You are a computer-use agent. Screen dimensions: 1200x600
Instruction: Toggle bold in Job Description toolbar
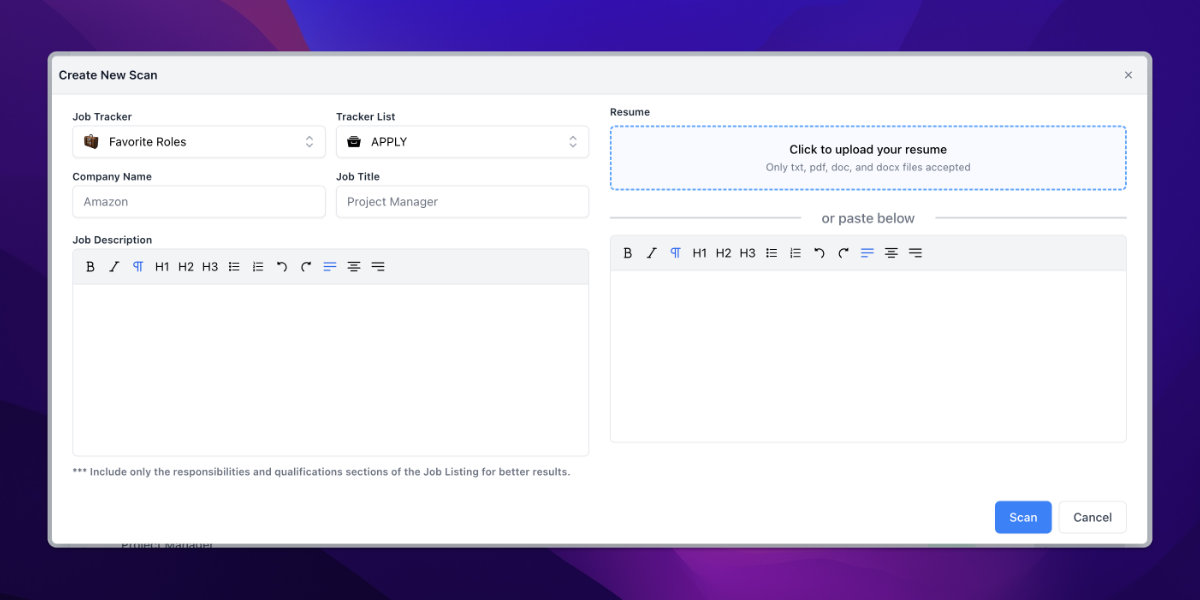(90, 267)
